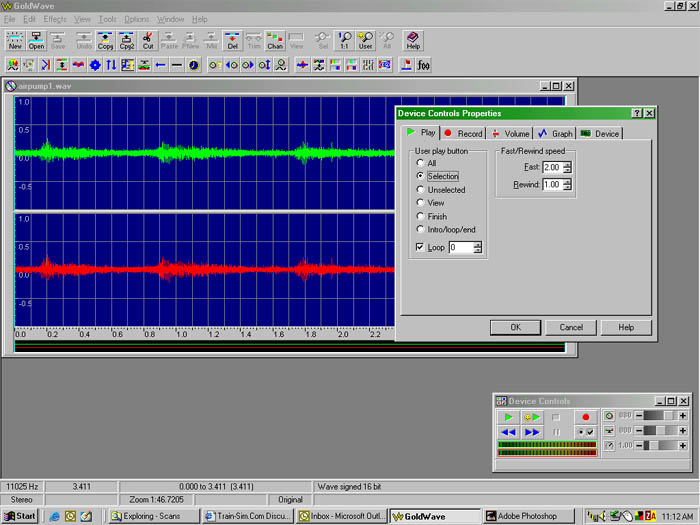Click Help button in Device Controls Properties

(626, 327)
